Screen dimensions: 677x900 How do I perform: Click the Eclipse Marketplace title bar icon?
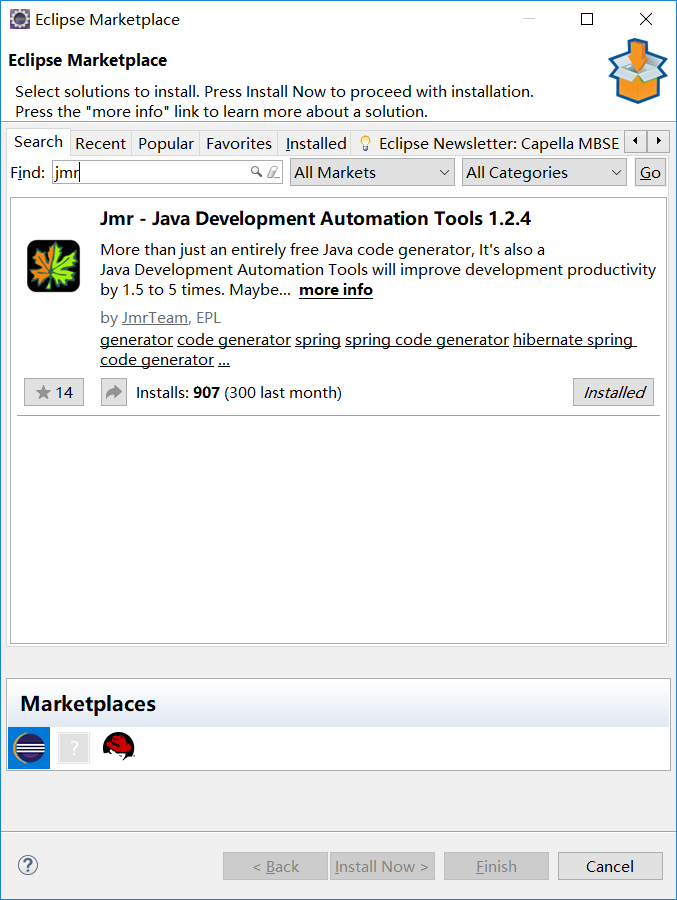[x=20, y=19]
